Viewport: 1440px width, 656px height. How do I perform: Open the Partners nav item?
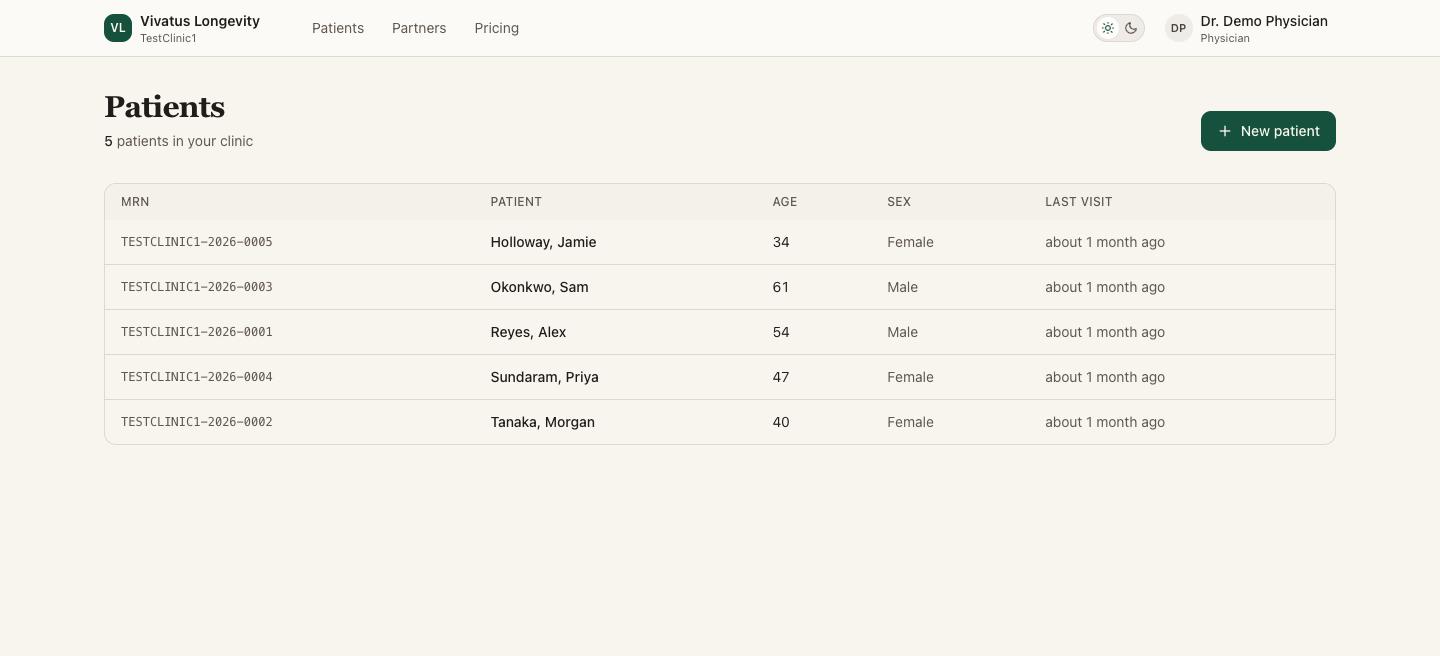tap(419, 28)
